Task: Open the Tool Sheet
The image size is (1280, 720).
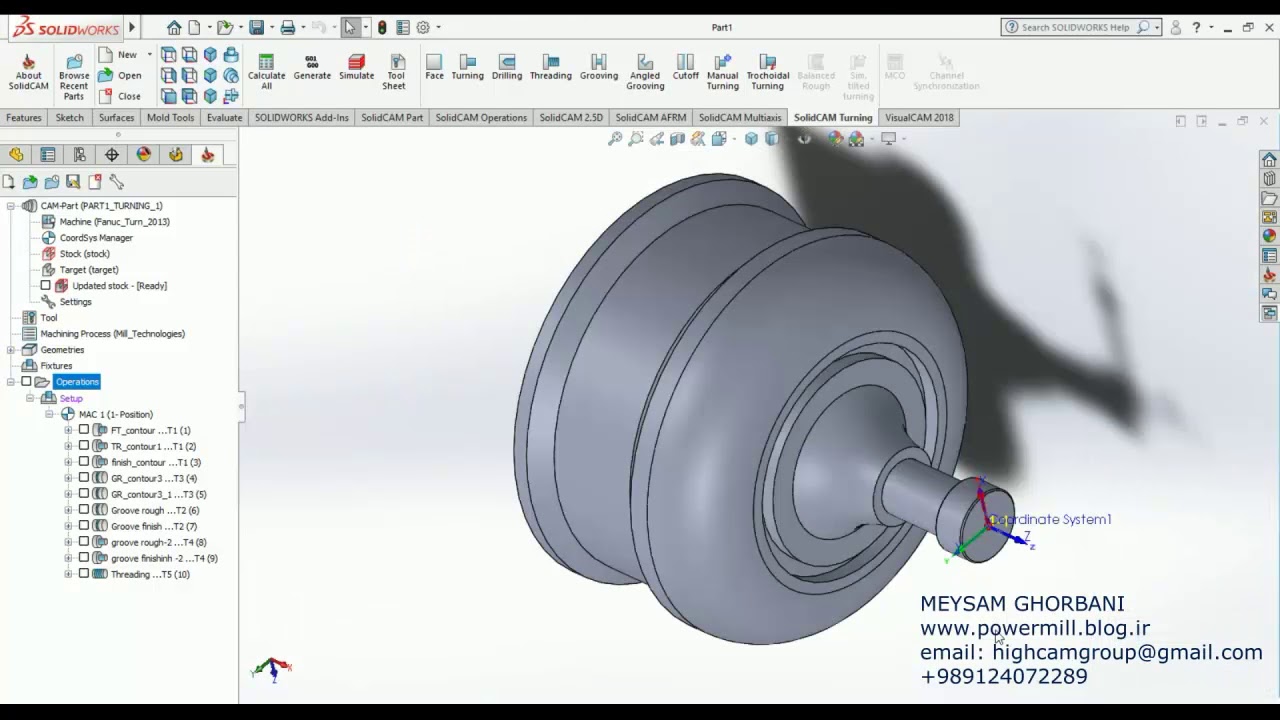Action: (396, 72)
